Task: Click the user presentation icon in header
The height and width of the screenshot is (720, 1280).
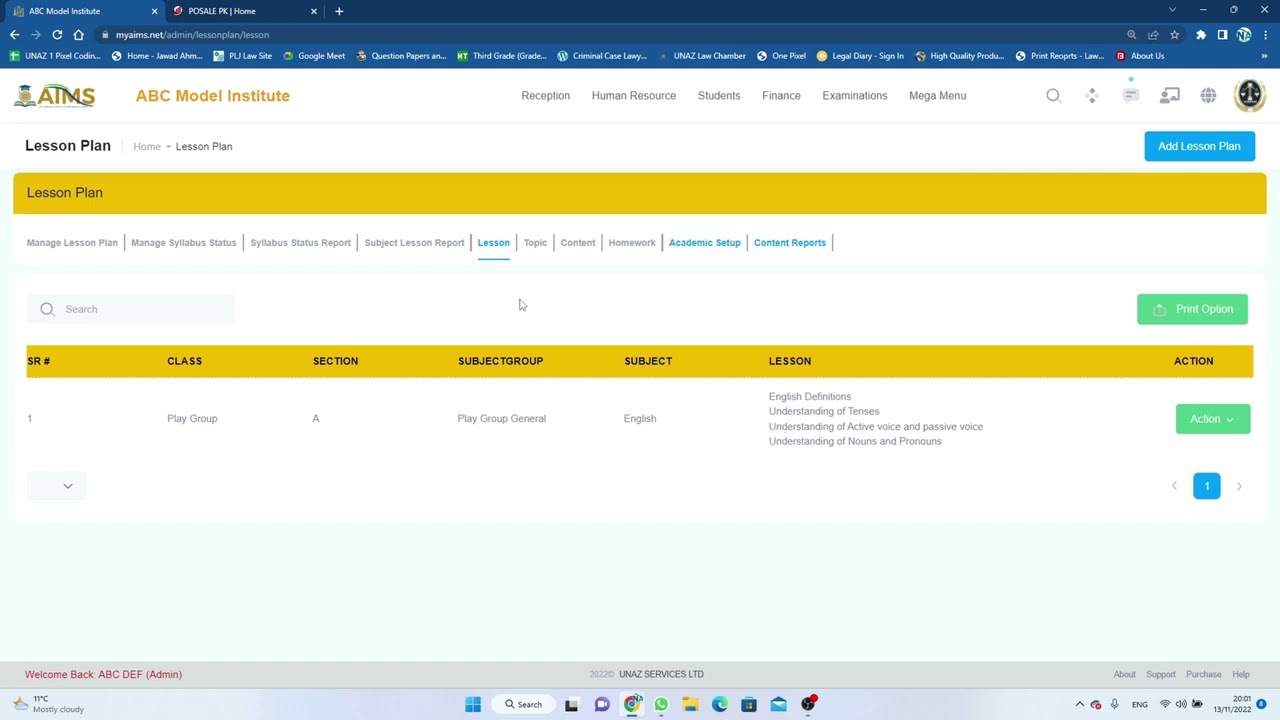Action: [1170, 96]
